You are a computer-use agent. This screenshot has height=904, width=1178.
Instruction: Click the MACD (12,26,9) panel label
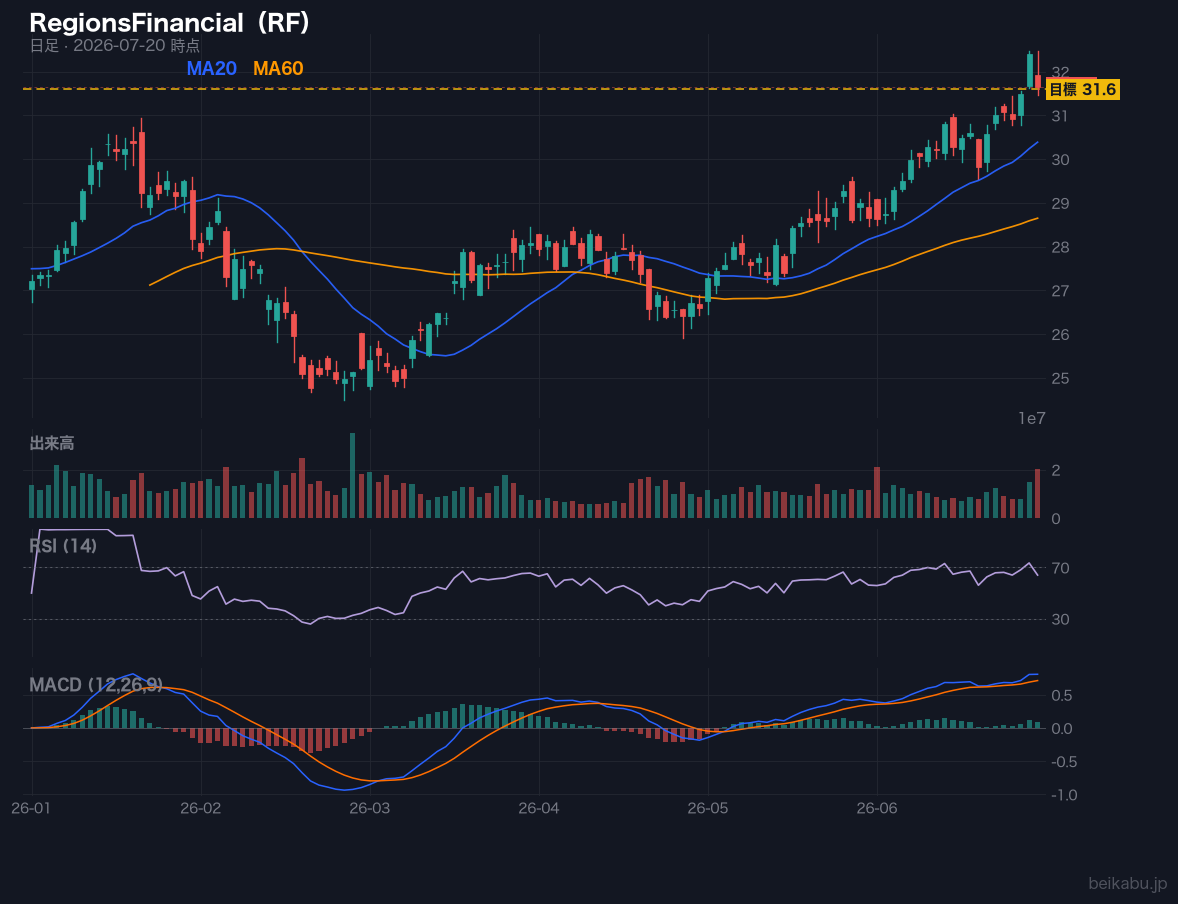[x=95, y=685]
